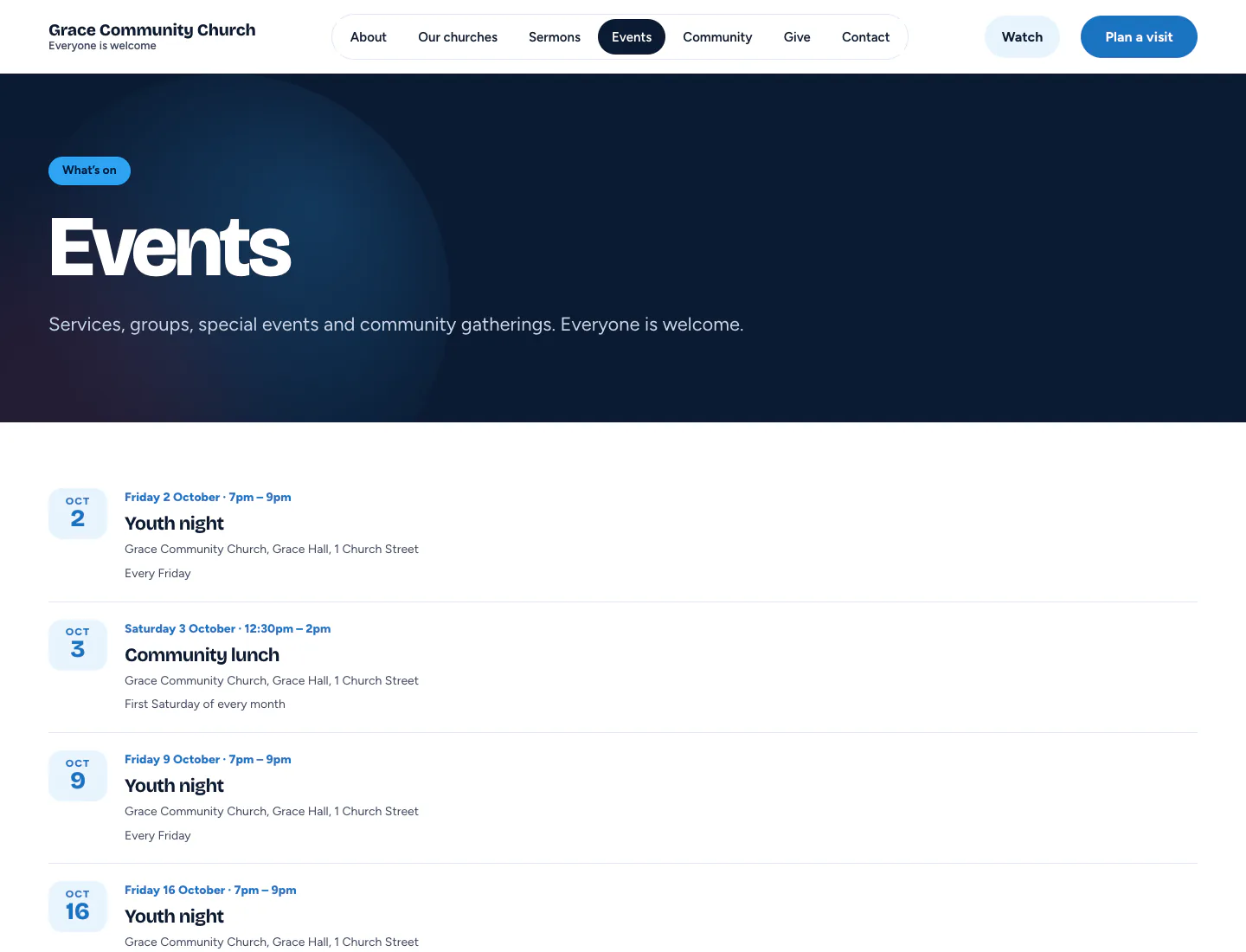Go to the Contact page
This screenshot has height=952, width=1246.
coord(865,37)
